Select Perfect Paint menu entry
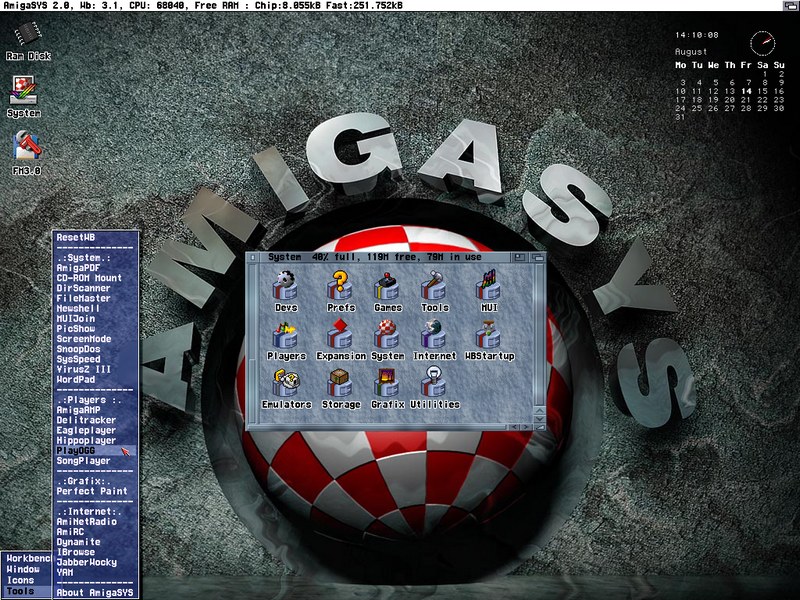 (91, 492)
